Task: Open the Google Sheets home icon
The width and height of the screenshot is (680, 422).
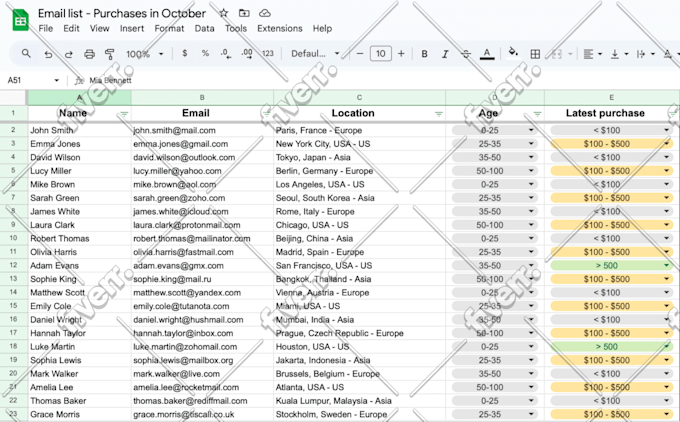Action: click(20, 20)
